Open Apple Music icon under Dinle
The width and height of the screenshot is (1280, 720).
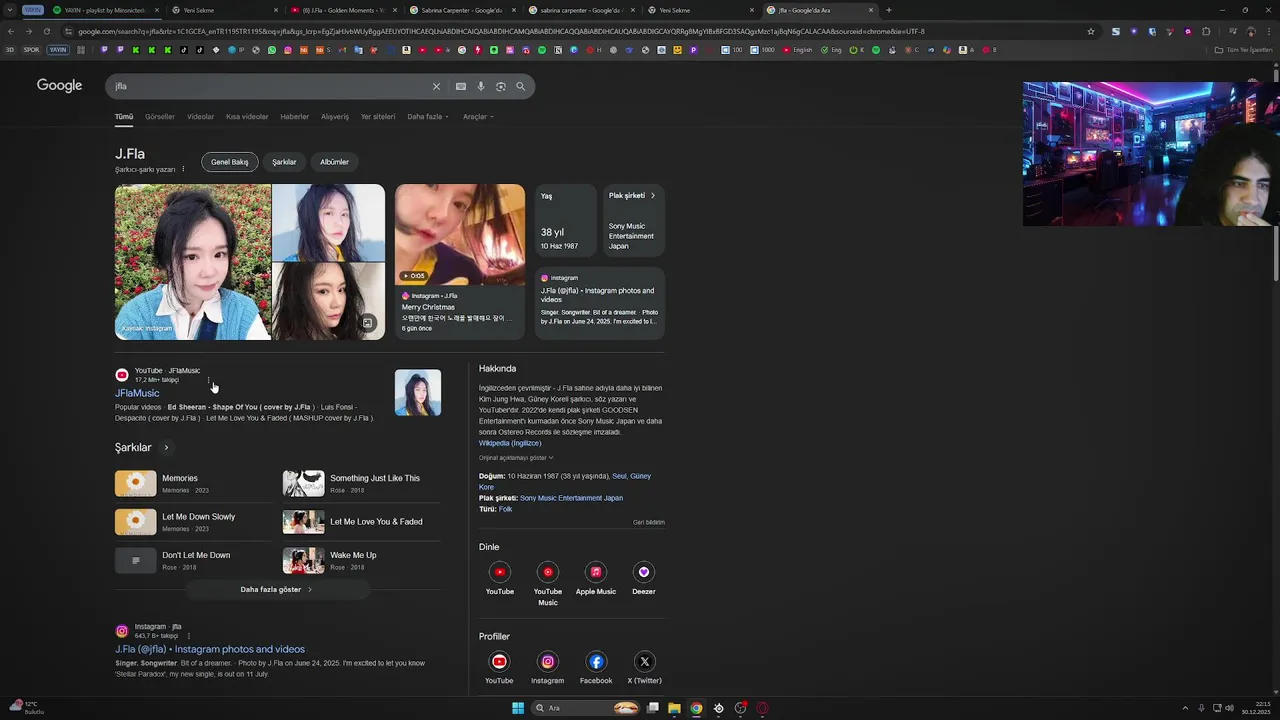596,572
